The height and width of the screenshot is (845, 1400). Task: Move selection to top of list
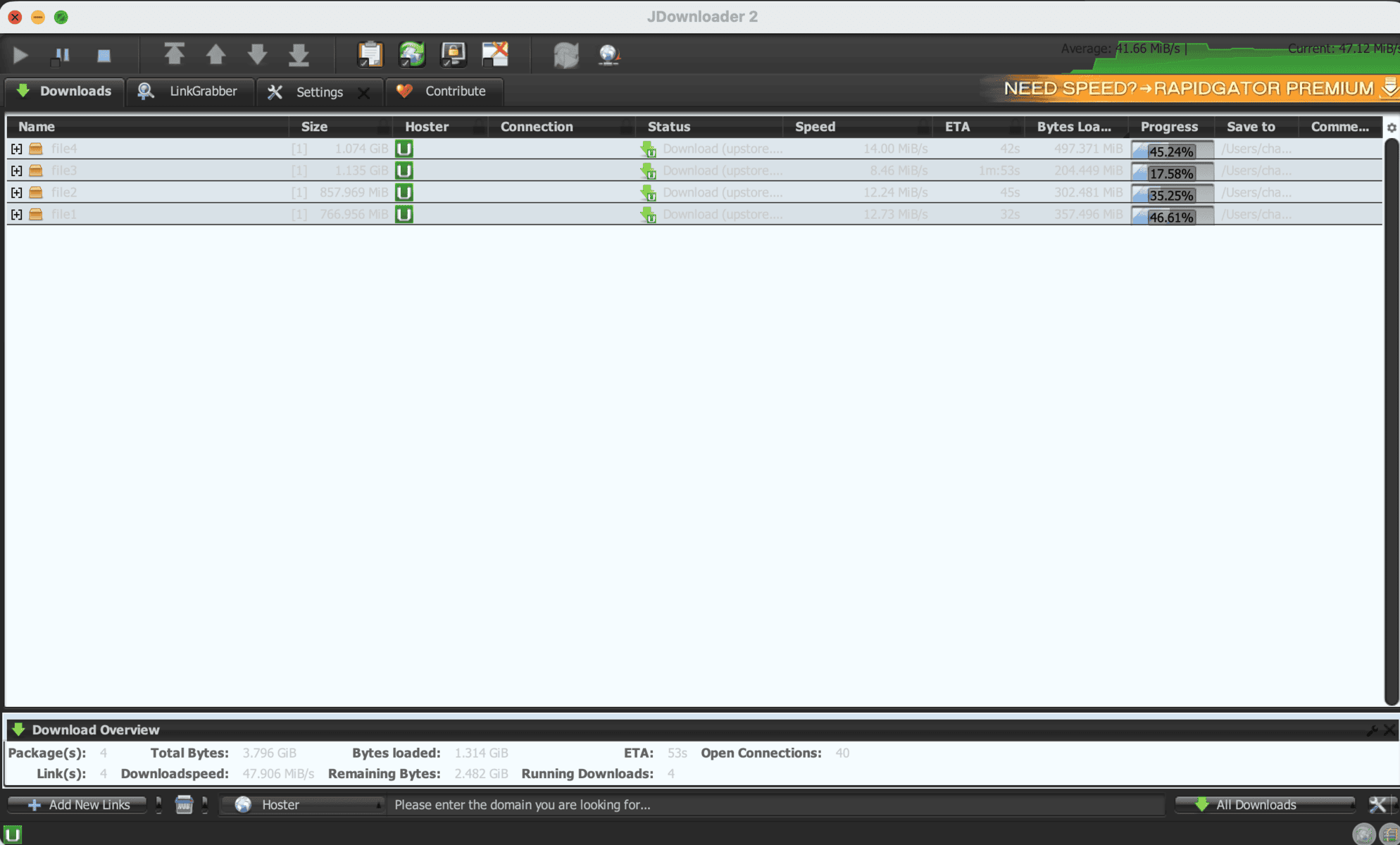click(174, 54)
